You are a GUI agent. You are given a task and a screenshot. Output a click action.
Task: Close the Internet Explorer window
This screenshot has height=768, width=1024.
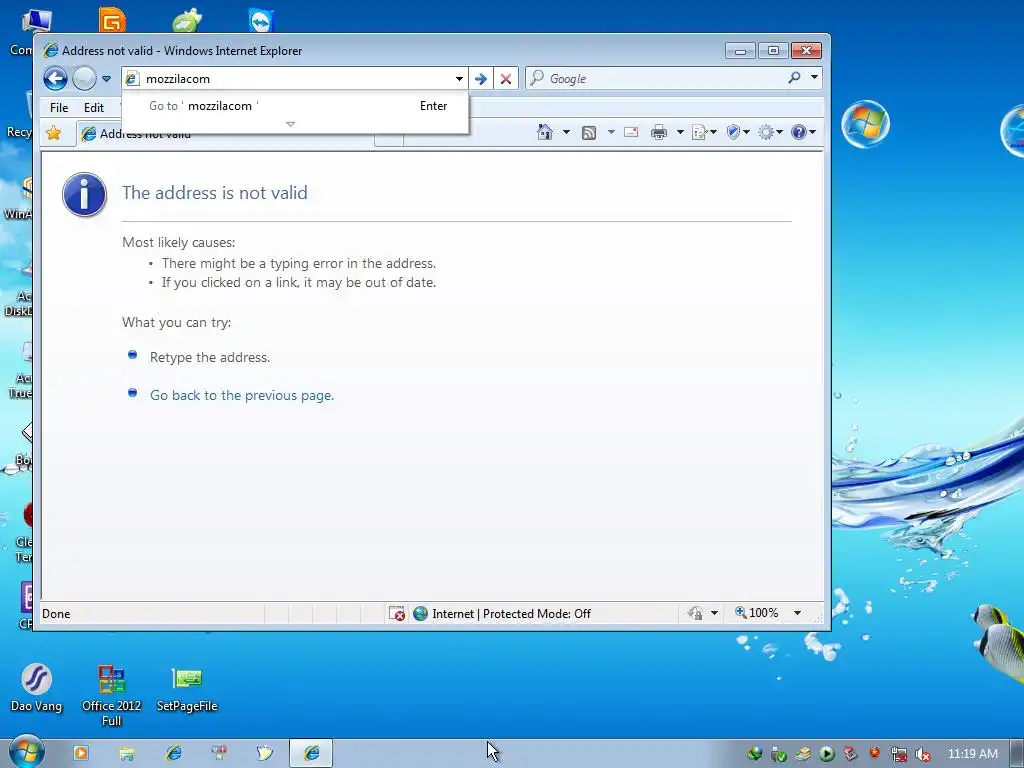click(x=806, y=51)
